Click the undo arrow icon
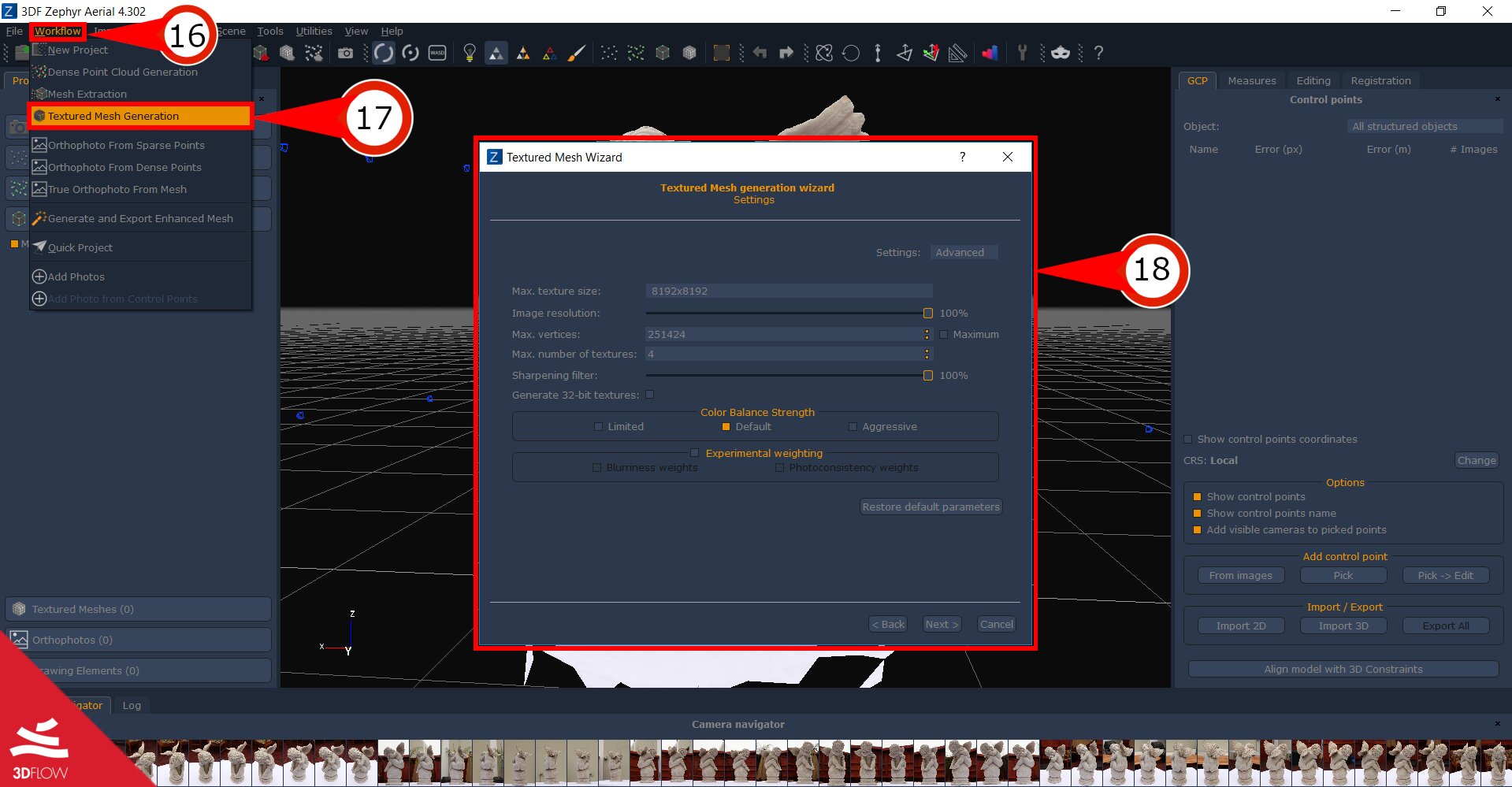The width and height of the screenshot is (1512, 787). pos(760,53)
